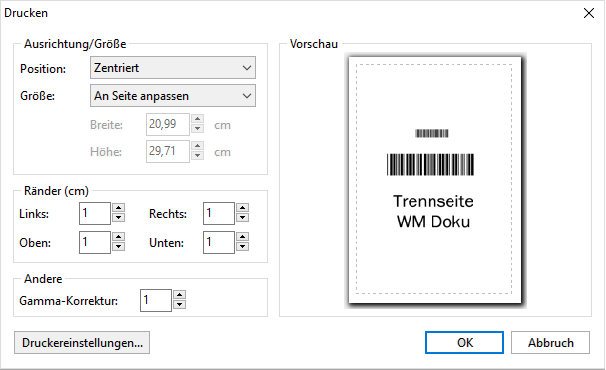Open the Position dropdown set to Zentriert
Screen dimensions: 606x370
(x=173, y=68)
